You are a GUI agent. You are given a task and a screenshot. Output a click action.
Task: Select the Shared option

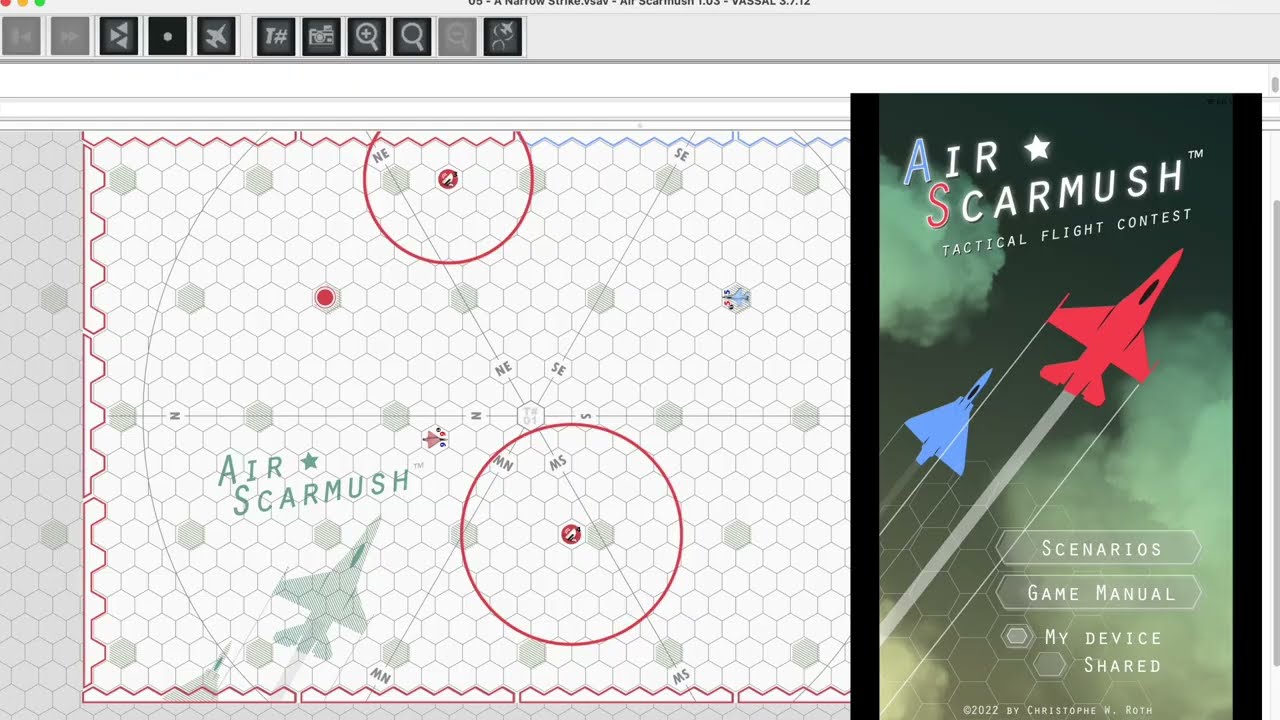coord(1100,665)
